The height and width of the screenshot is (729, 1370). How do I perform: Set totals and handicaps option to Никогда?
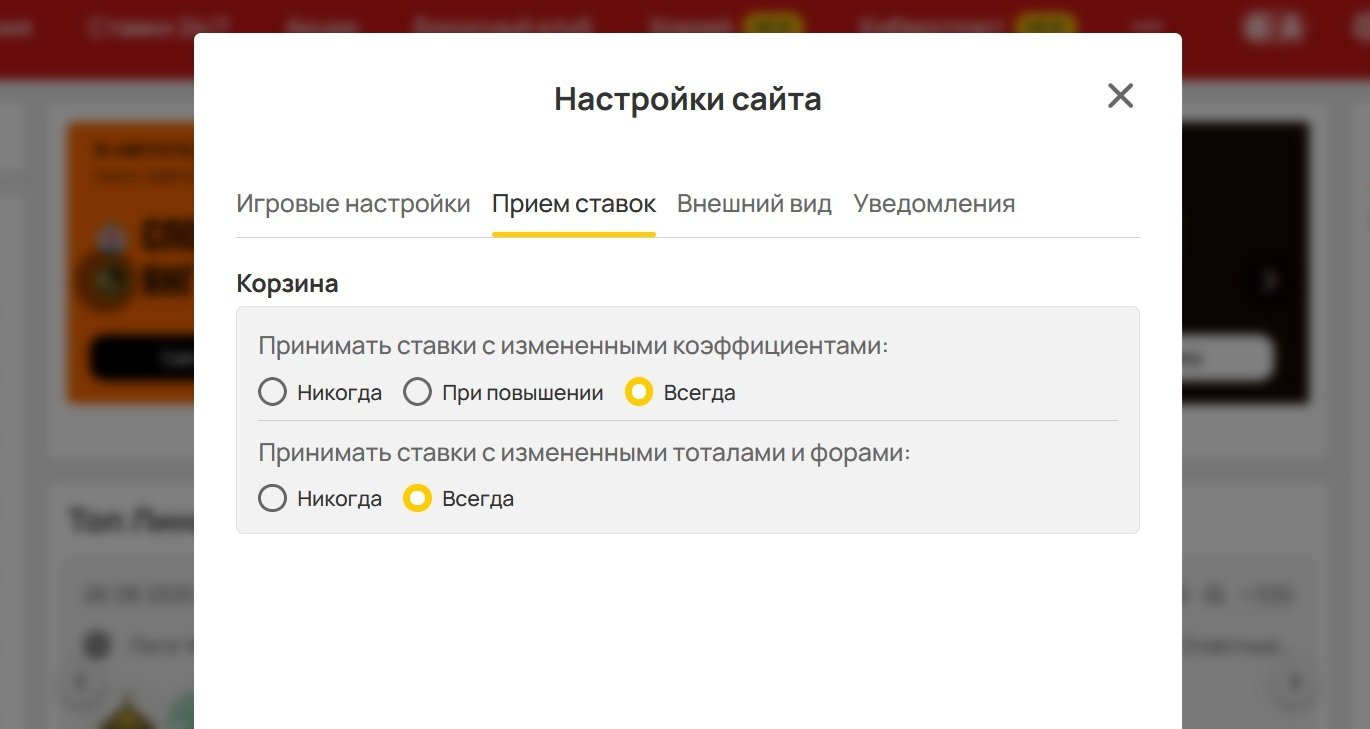pyautogui.click(x=273, y=498)
